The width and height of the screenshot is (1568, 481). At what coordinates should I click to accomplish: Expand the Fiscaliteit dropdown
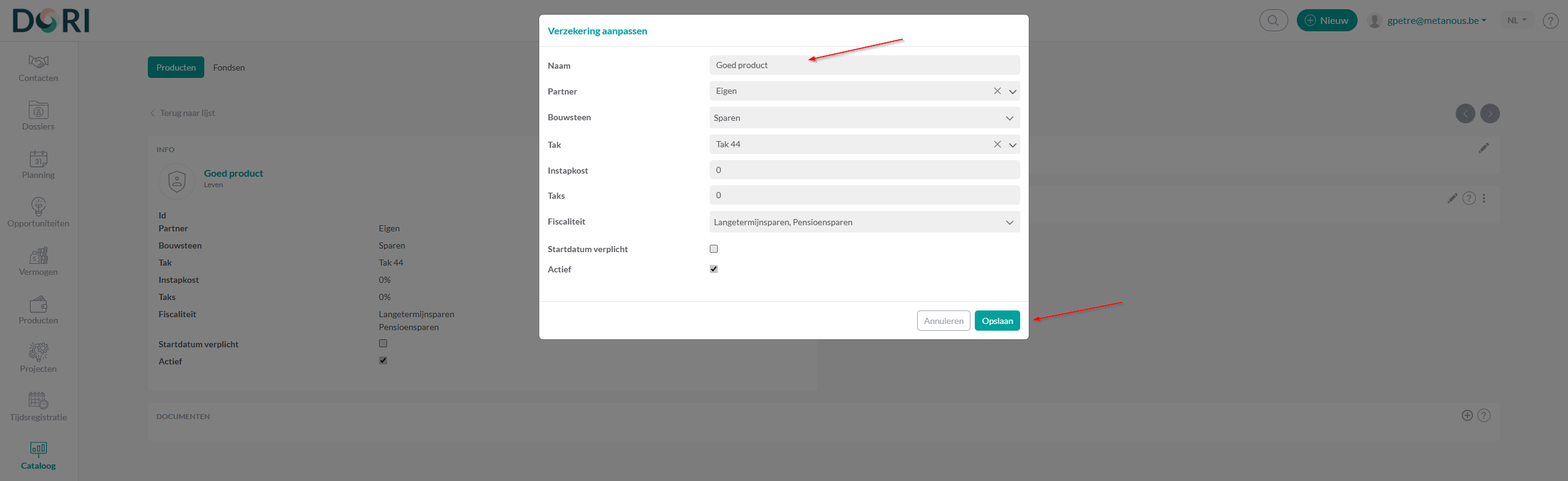[1009, 221]
